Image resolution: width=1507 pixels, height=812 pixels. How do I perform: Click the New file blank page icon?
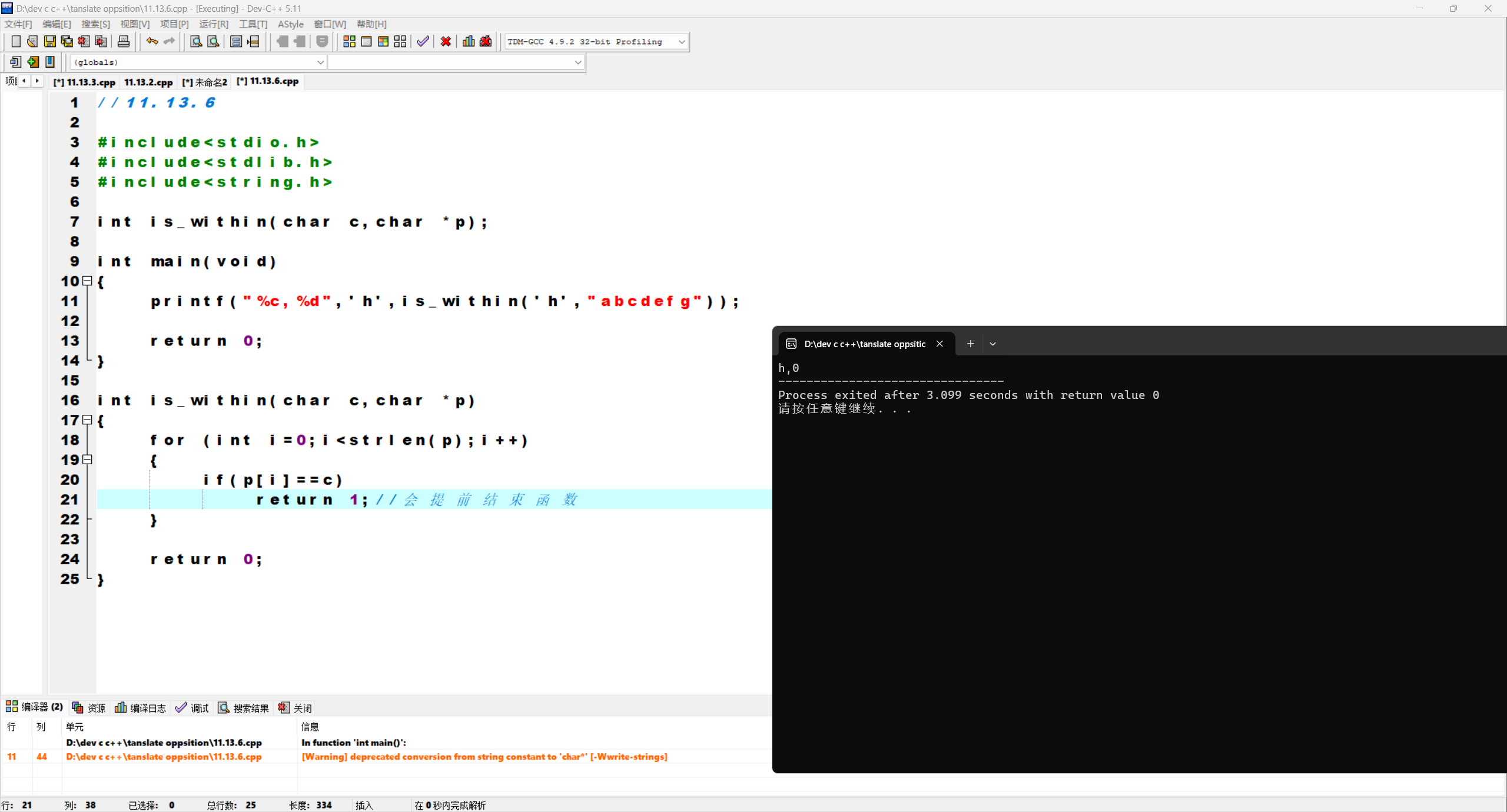[16, 41]
